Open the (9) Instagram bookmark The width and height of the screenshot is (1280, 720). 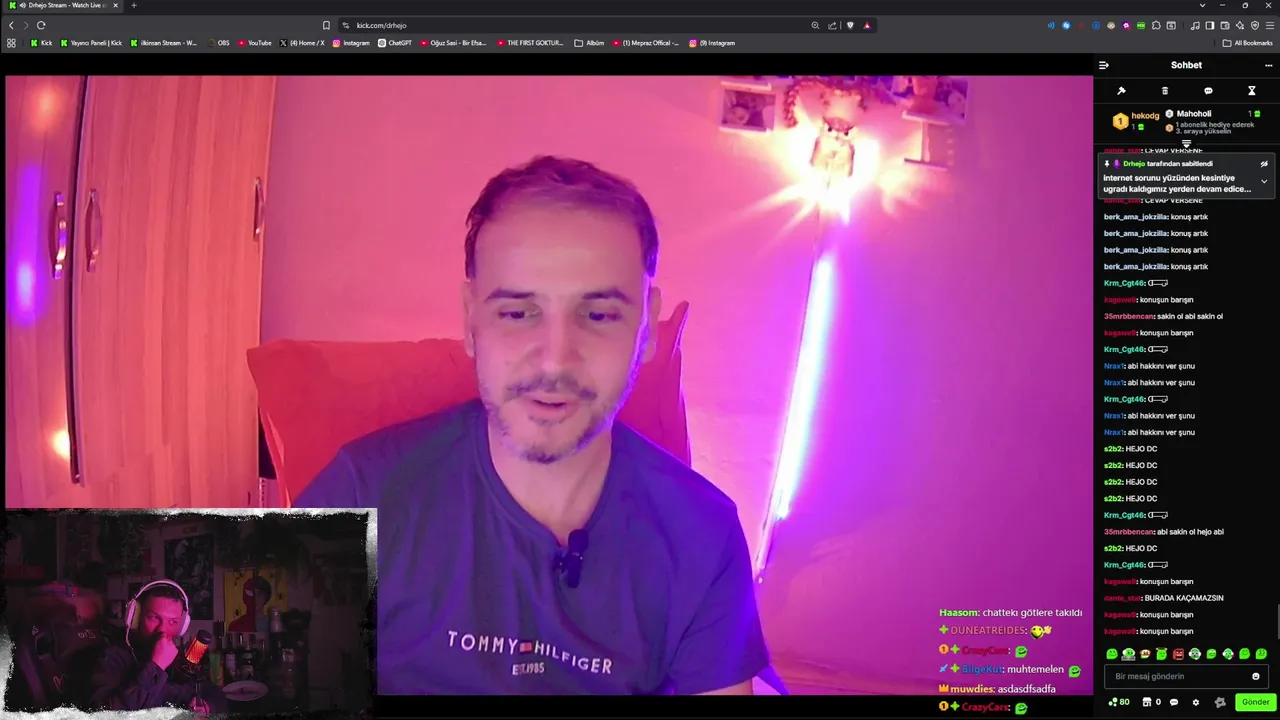(x=711, y=43)
